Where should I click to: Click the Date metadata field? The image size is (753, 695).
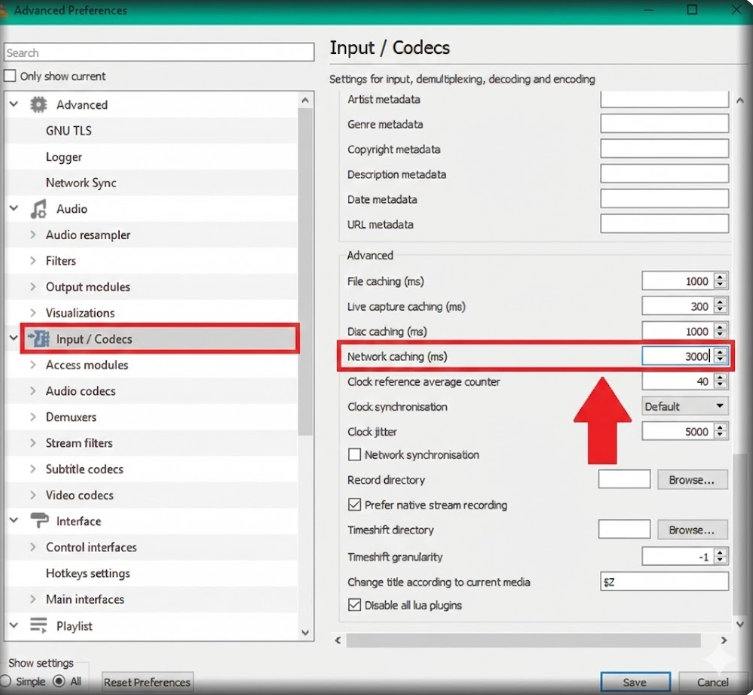coord(664,198)
